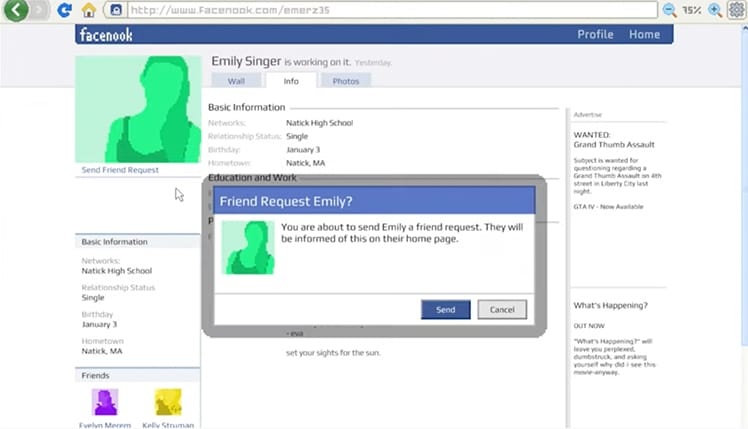Click the Evelyn friend name link
This screenshot has height=429, width=748.
[x=105, y=425]
